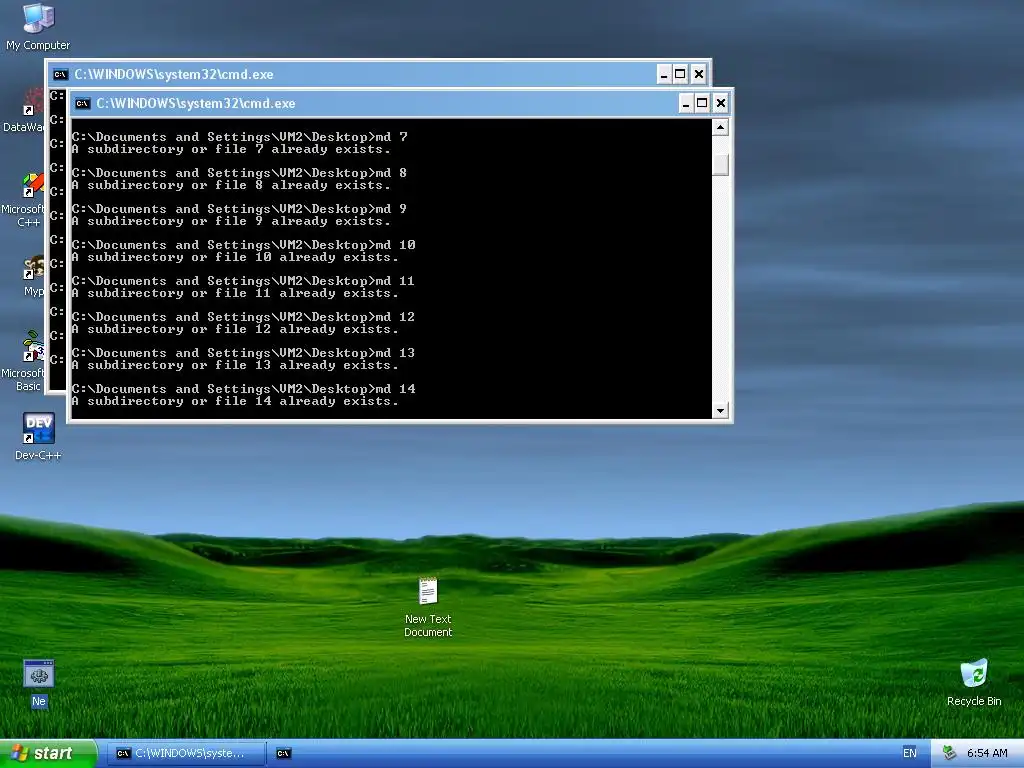
Task: Click the 'md 9' command line
Action: click(x=240, y=209)
